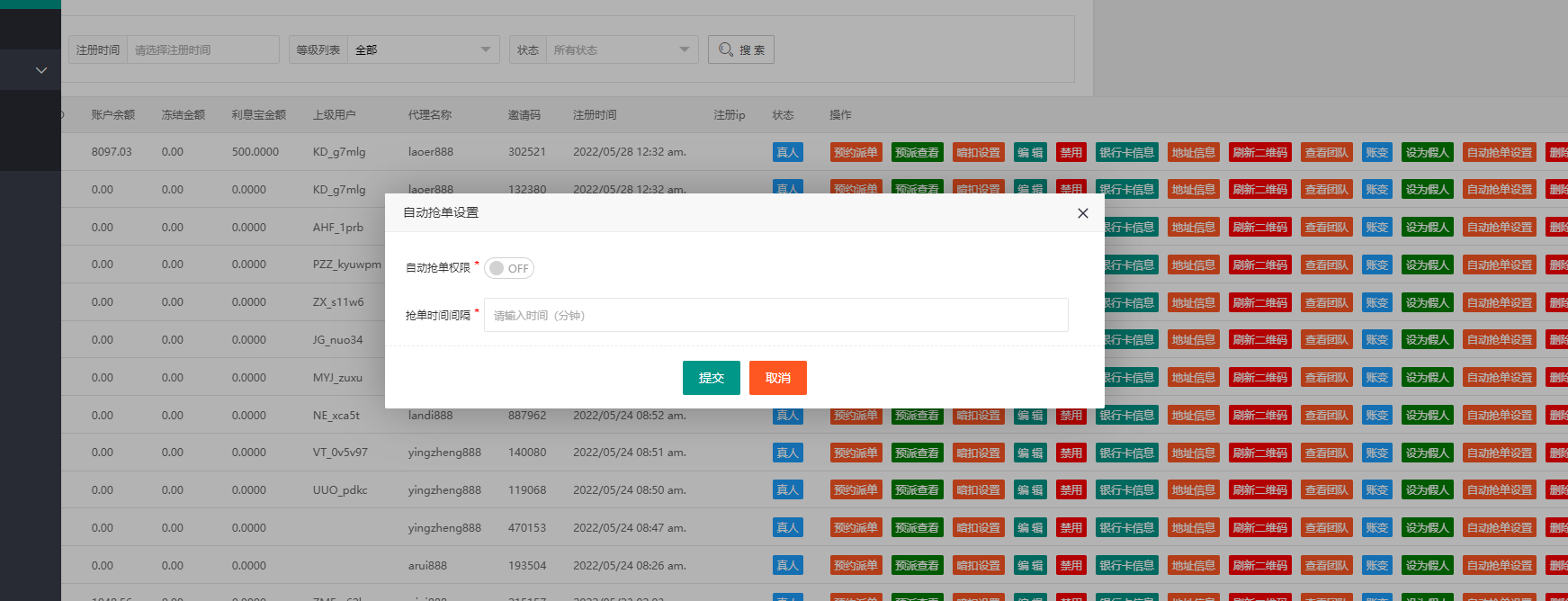Click 账变 in the 302521 row

coord(1377,152)
